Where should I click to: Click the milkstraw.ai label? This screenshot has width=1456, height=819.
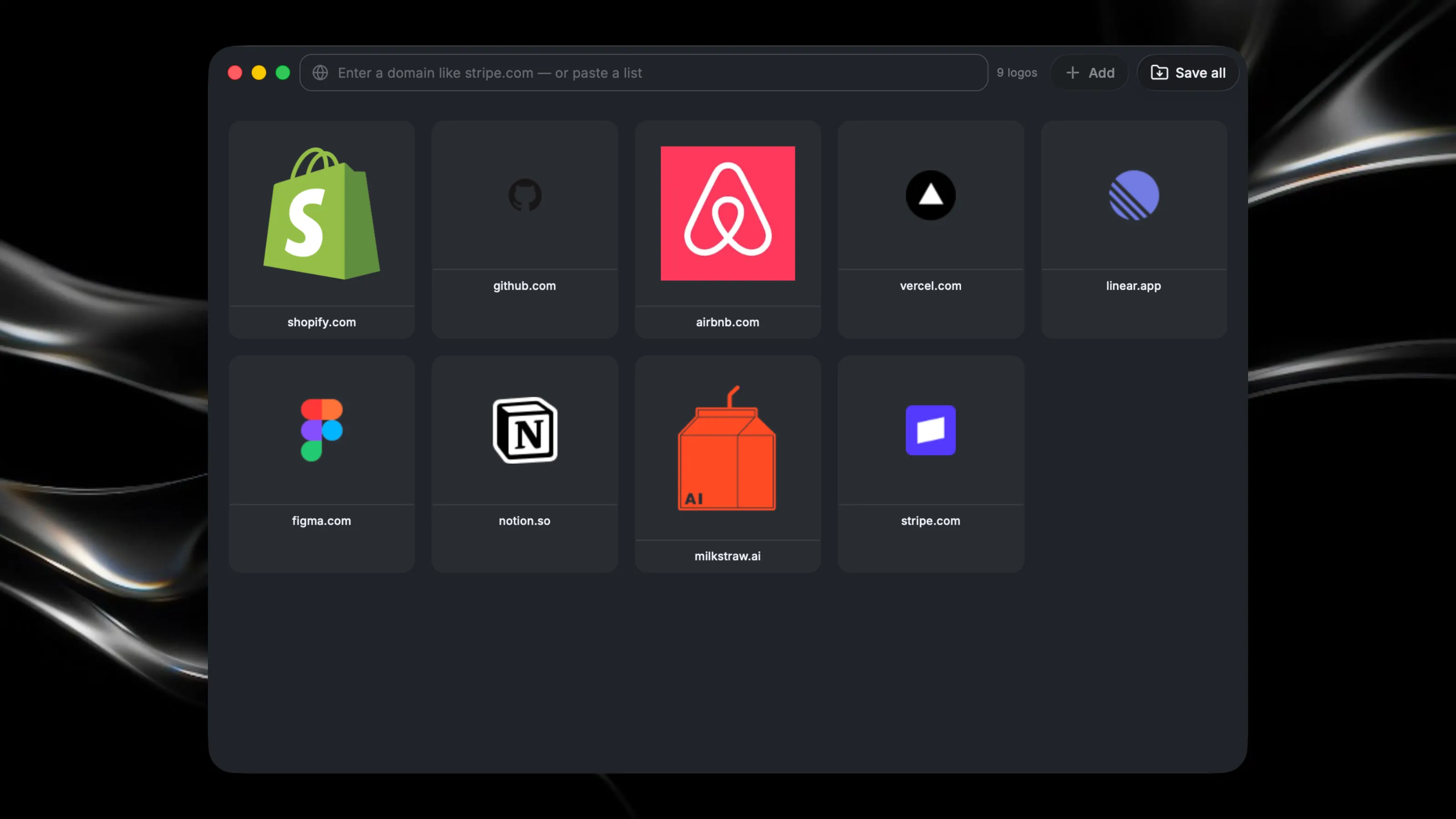point(728,556)
